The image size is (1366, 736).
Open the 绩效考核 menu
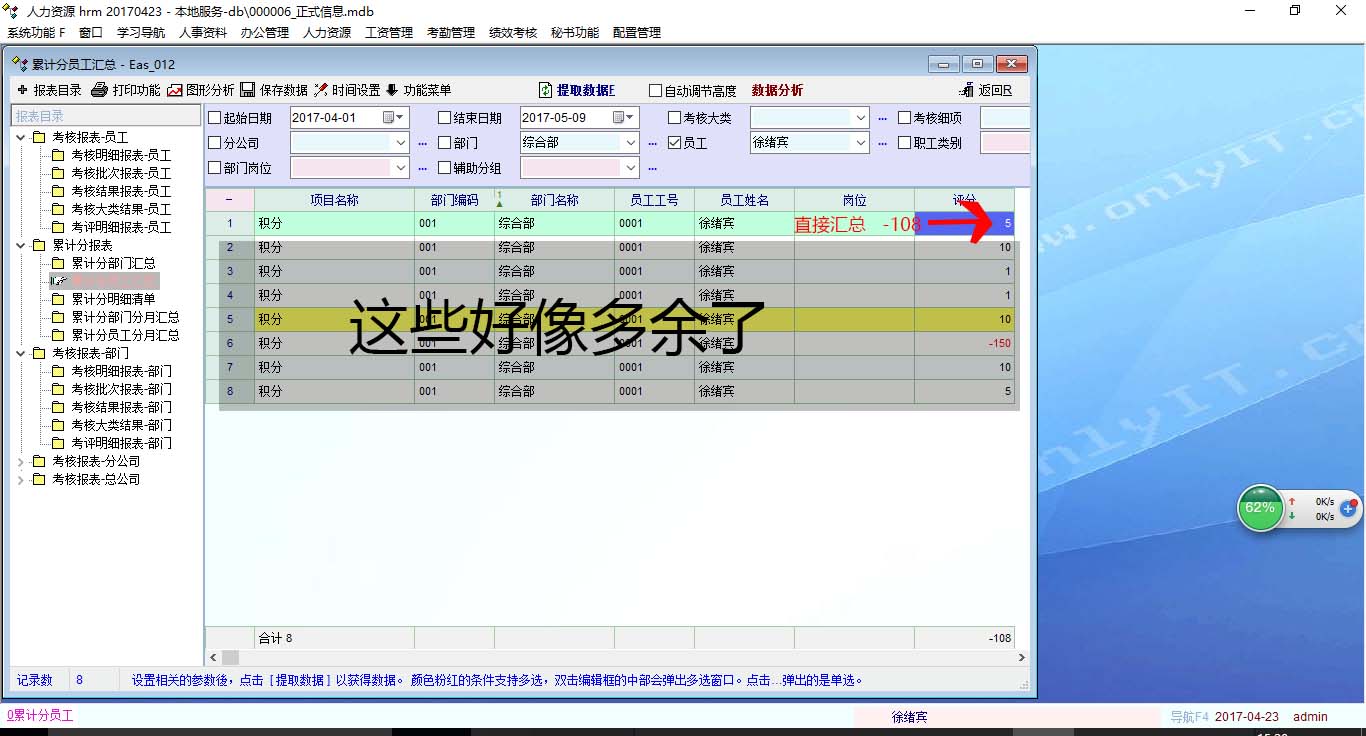pyautogui.click(x=513, y=32)
